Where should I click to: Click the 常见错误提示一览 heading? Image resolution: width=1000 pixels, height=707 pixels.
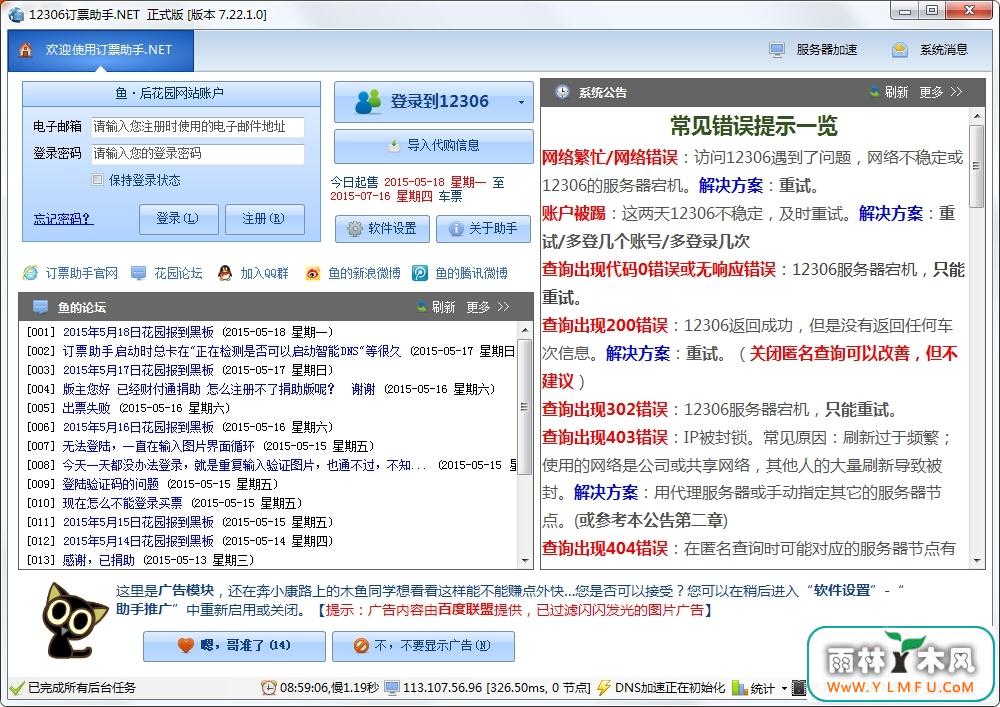753,126
